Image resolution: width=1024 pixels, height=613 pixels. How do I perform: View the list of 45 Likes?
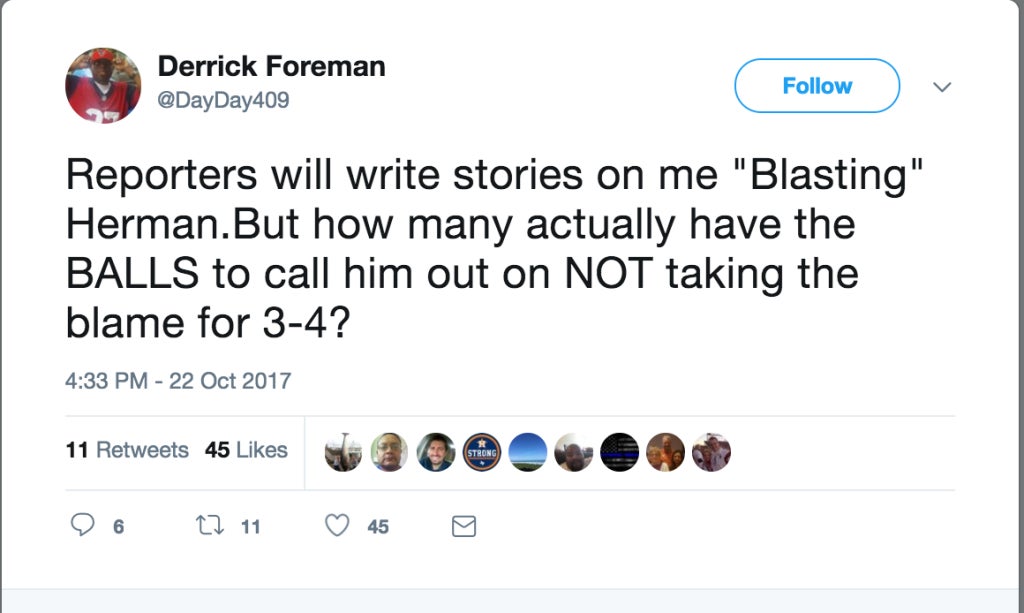click(246, 450)
